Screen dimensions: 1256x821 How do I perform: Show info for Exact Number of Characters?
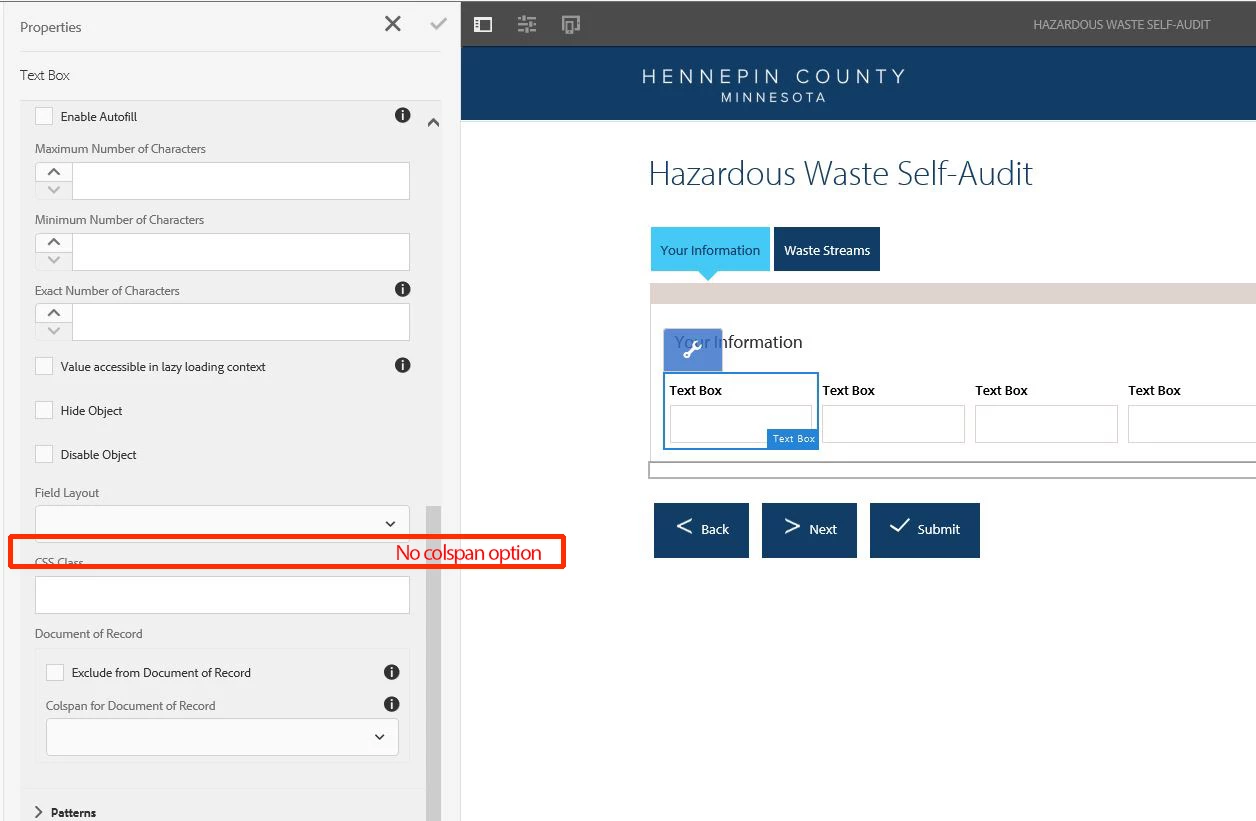(403, 289)
